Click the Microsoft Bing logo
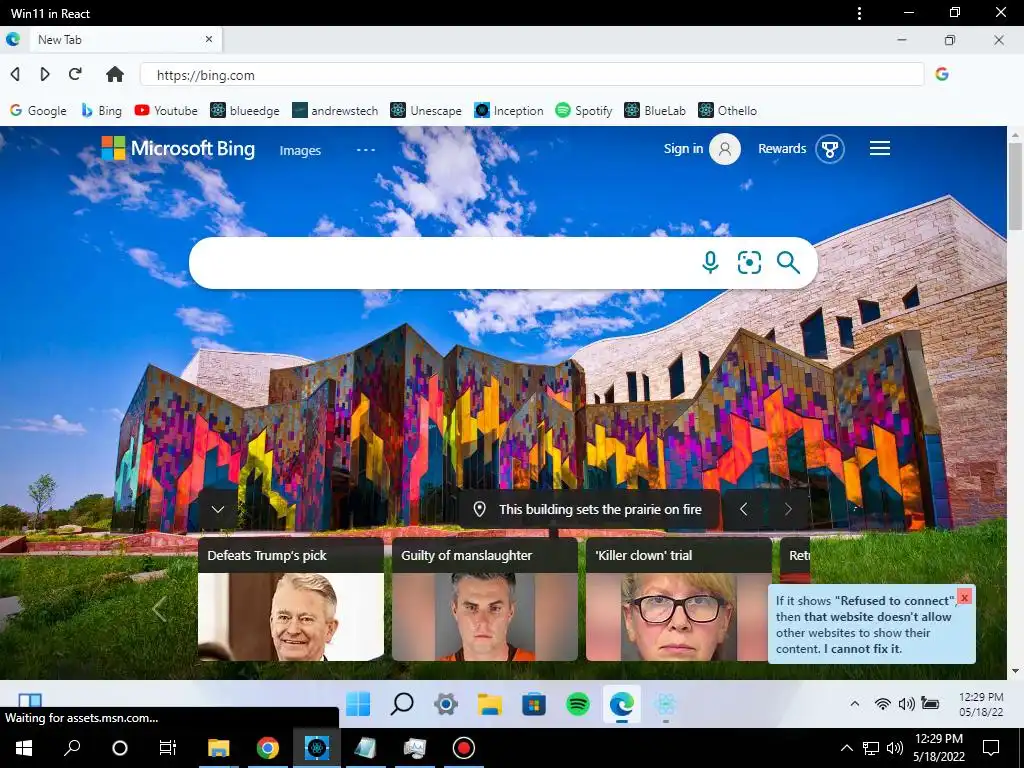The width and height of the screenshot is (1024, 768). tap(178, 148)
